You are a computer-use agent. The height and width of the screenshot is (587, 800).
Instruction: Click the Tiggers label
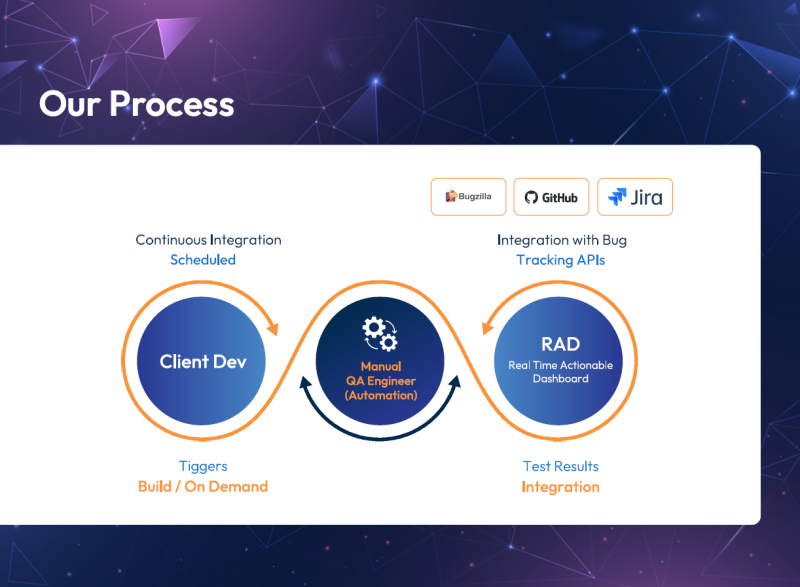203,467
